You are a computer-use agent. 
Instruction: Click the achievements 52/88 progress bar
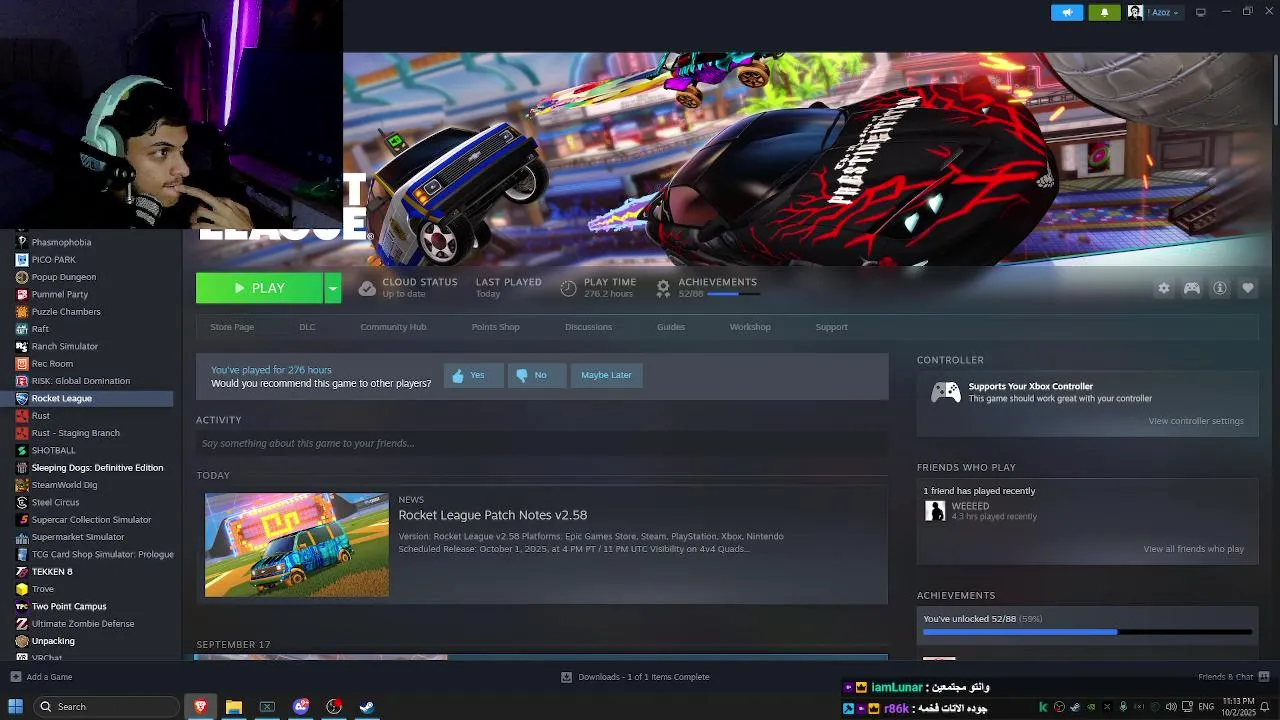tap(1087, 632)
